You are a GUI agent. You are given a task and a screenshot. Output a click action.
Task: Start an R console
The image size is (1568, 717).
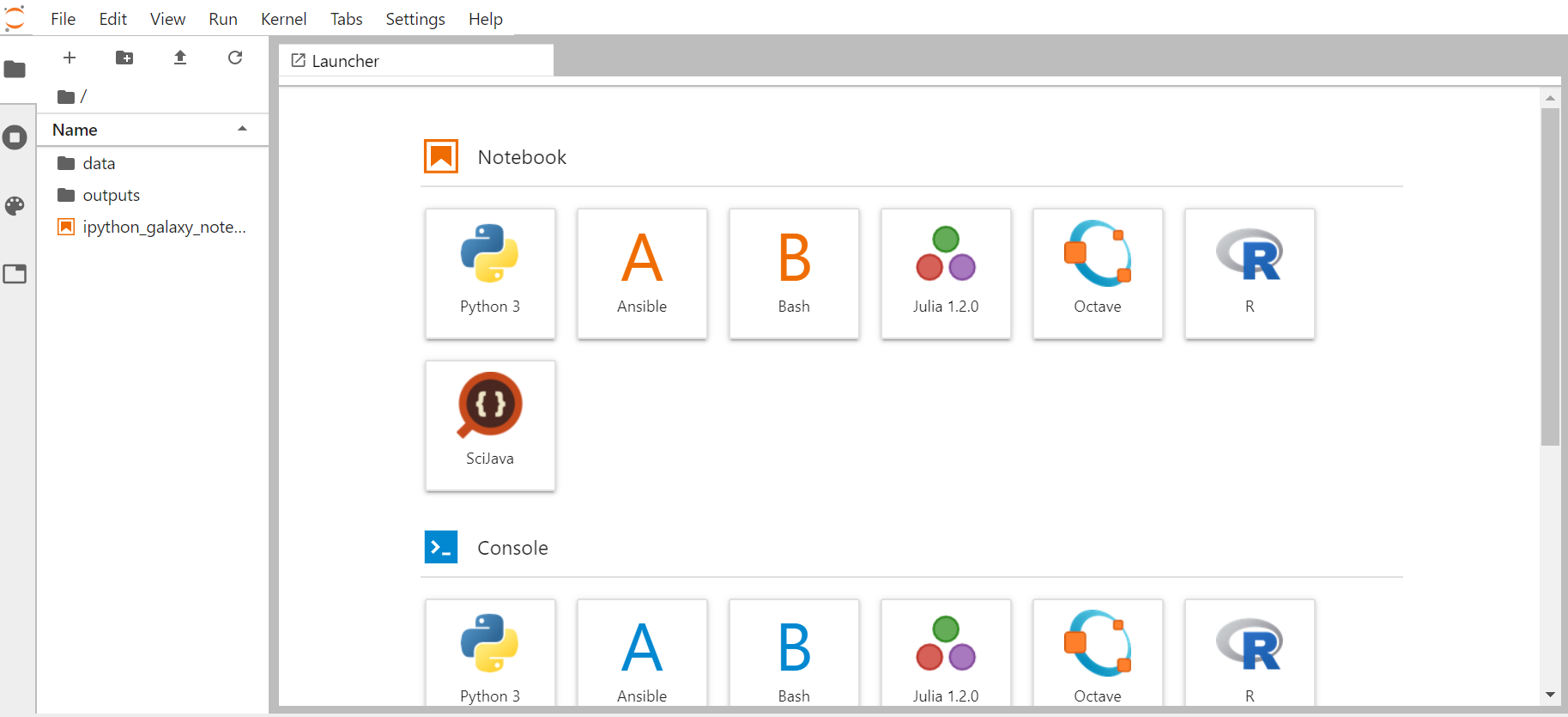(x=1250, y=653)
